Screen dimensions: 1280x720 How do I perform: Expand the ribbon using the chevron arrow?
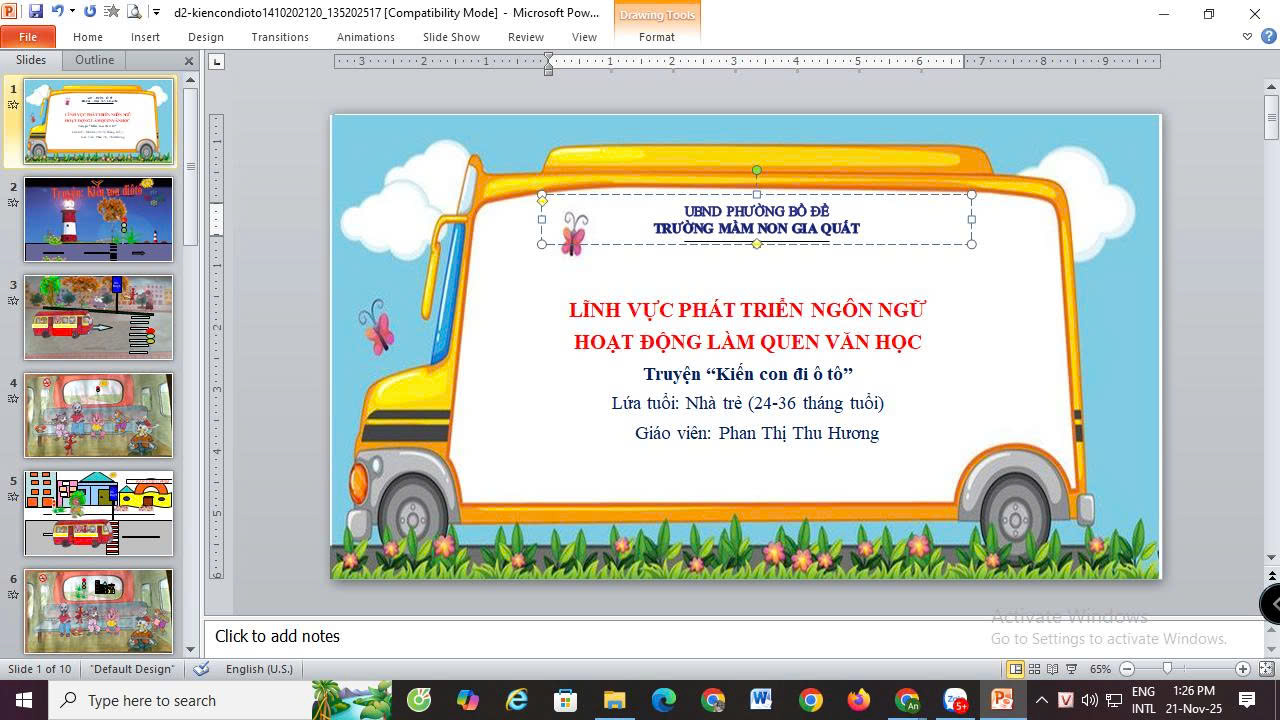(1247, 37)
